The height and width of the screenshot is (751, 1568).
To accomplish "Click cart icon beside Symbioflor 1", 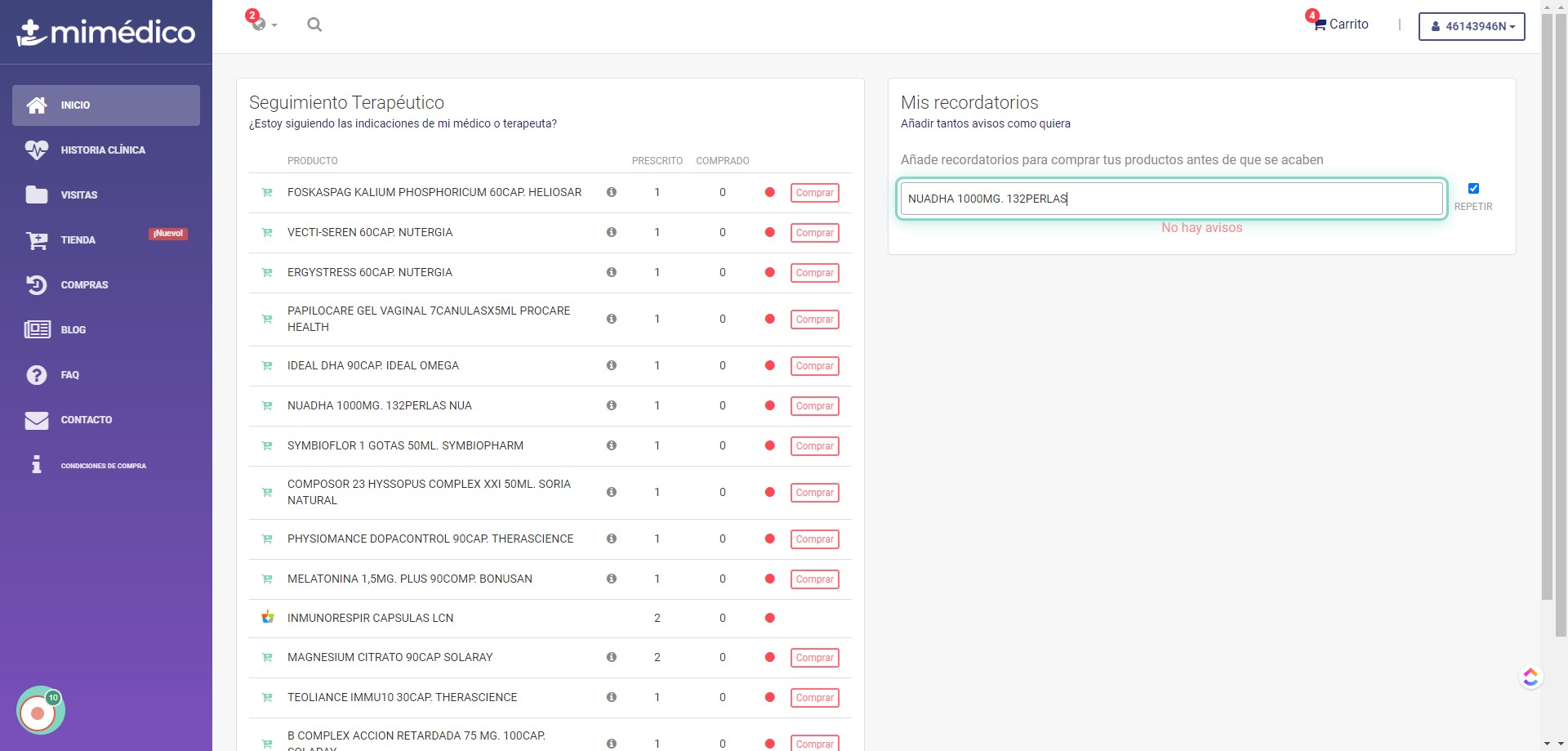I will (267, 446).
